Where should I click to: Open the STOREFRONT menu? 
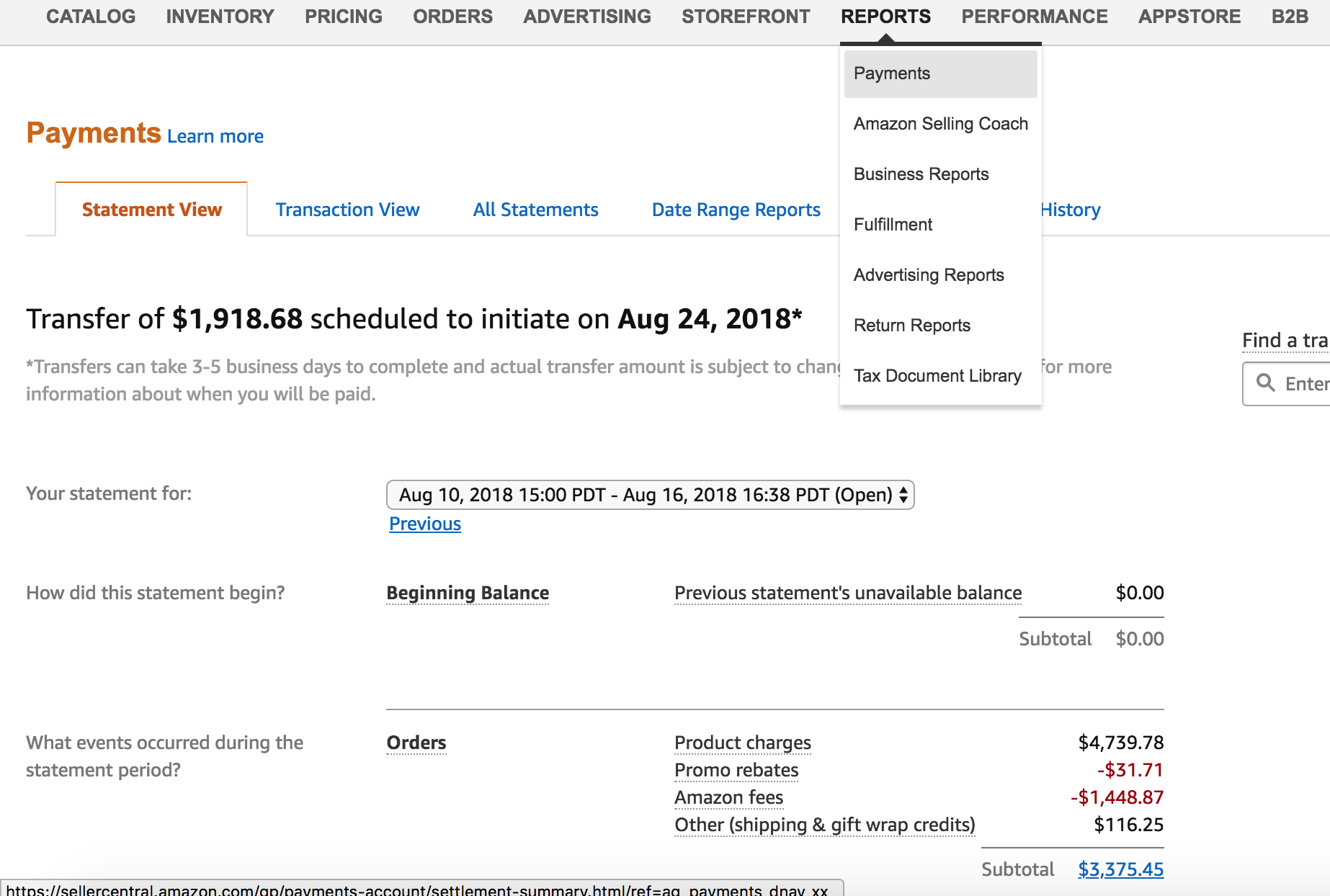tap(746, 17)
